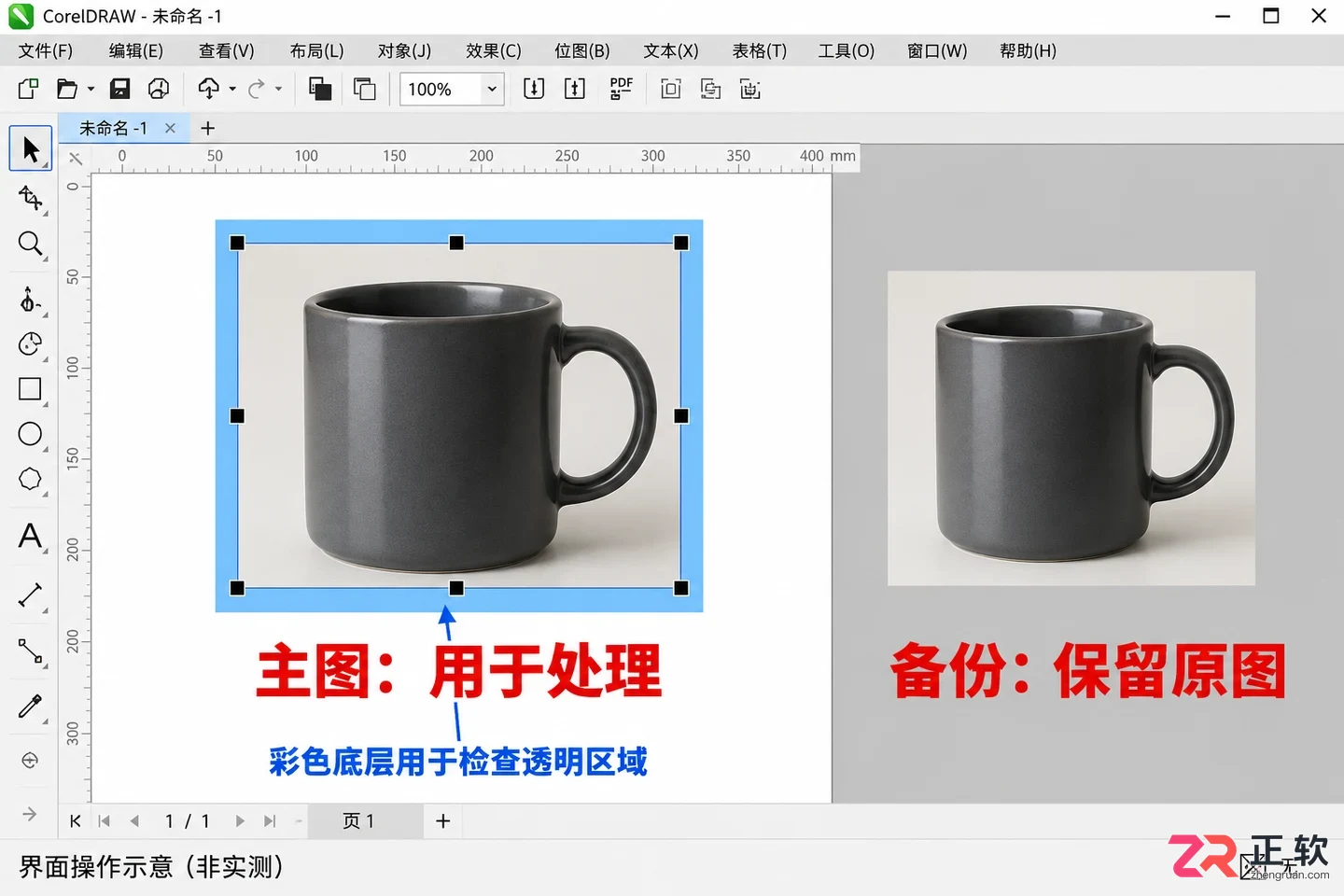The height and width of the screenshot is (896, 1344).
Task: Go to first page navigation button
Action: pos(105,820)
